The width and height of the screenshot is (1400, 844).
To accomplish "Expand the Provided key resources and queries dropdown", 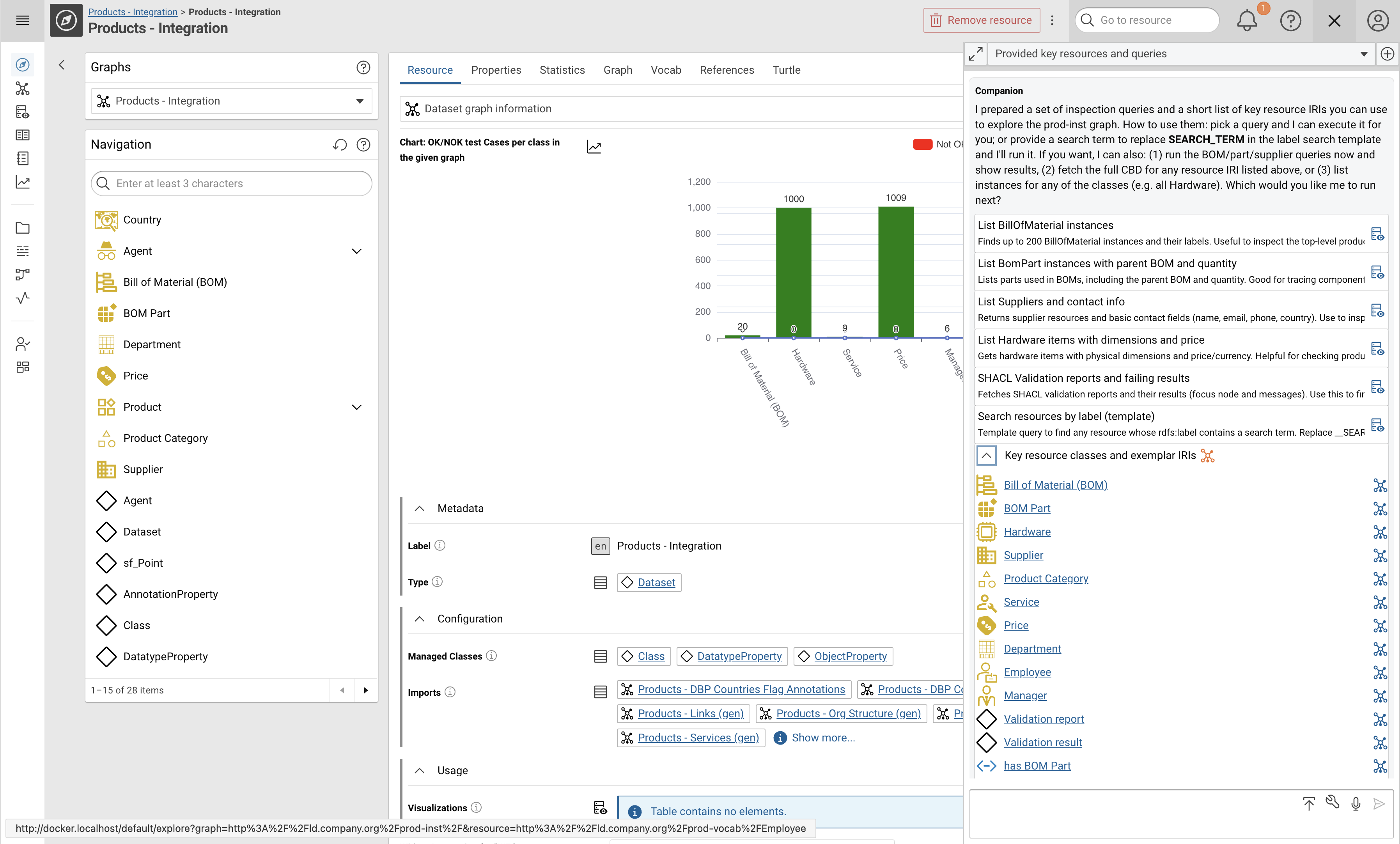I will [x=1364, y=54].
